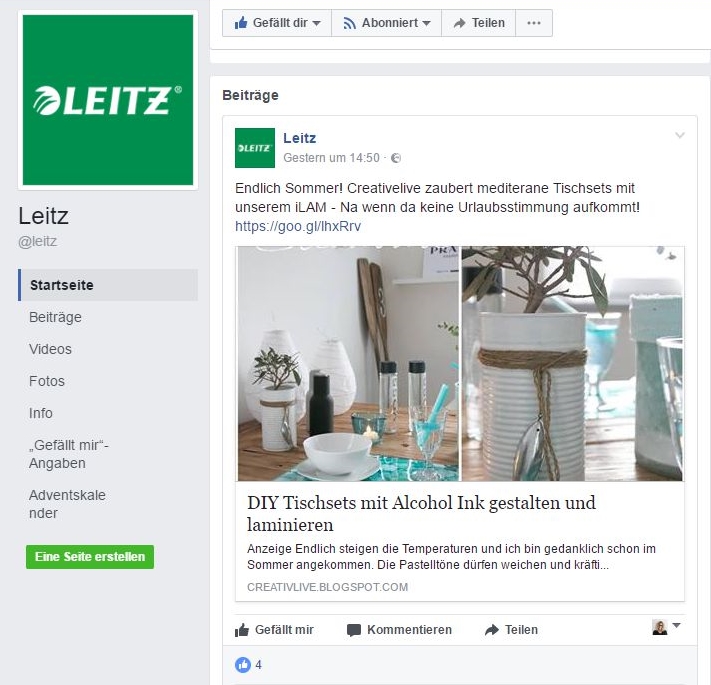Open the profile picture selector dropdown
711x685 pixels.
tap(666, 627)
